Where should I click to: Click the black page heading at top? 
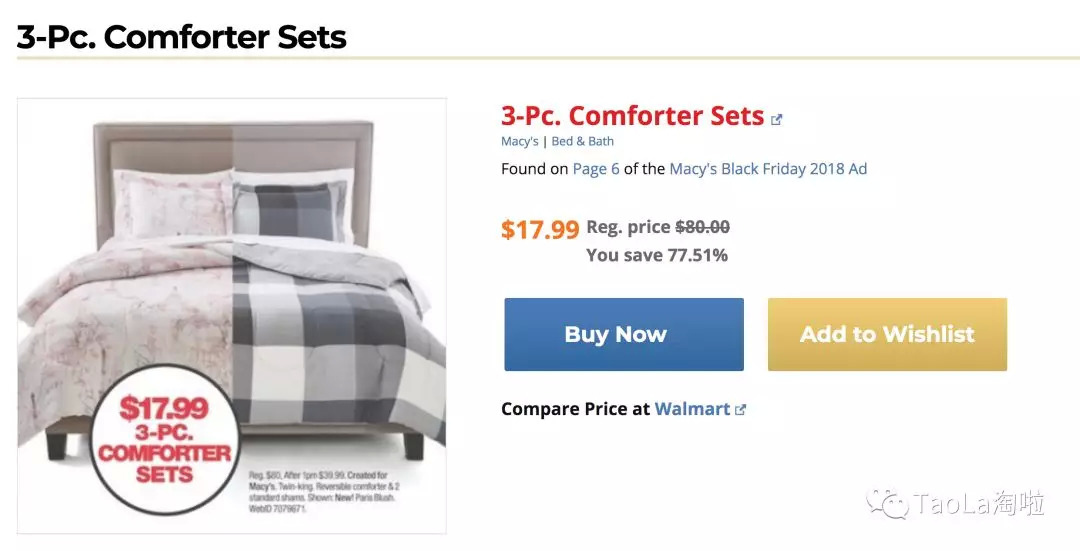[x=182, y=38]
